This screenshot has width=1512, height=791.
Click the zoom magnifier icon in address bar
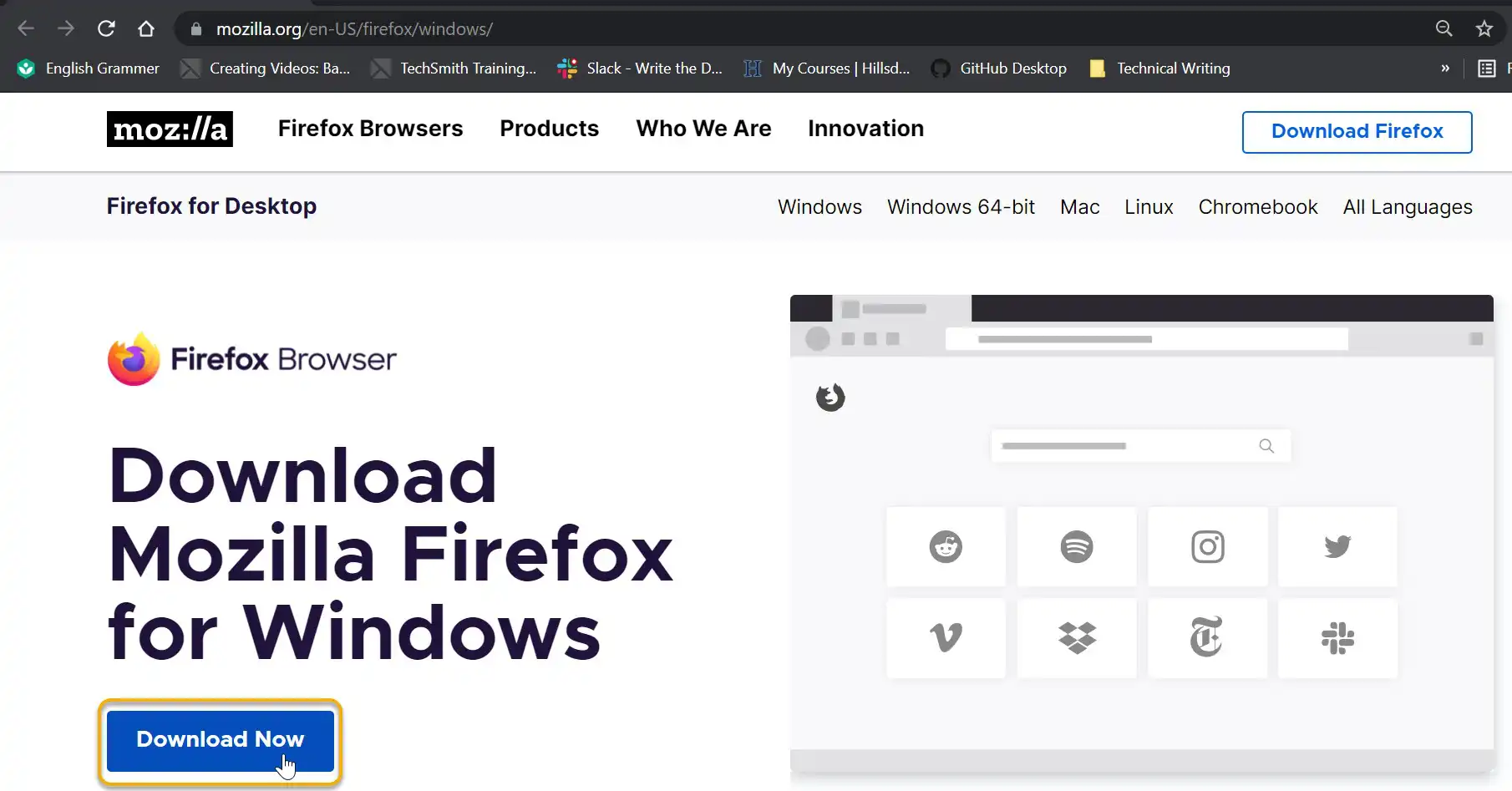click(x=1444, y=28)
